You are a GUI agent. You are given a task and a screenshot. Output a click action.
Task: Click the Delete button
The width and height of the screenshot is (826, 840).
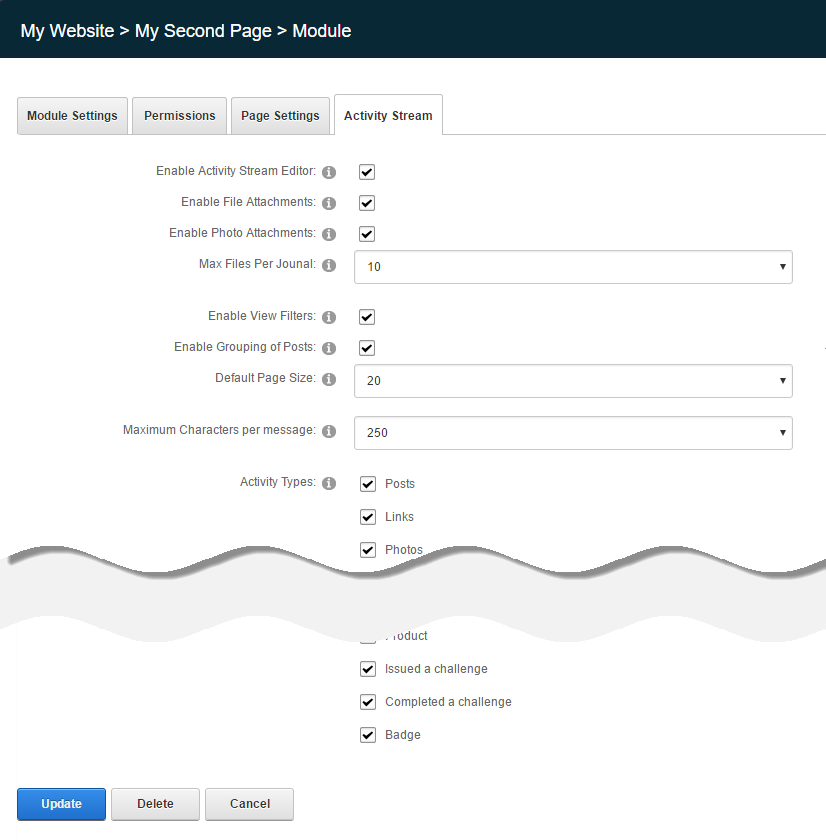[x=155, y=804]
